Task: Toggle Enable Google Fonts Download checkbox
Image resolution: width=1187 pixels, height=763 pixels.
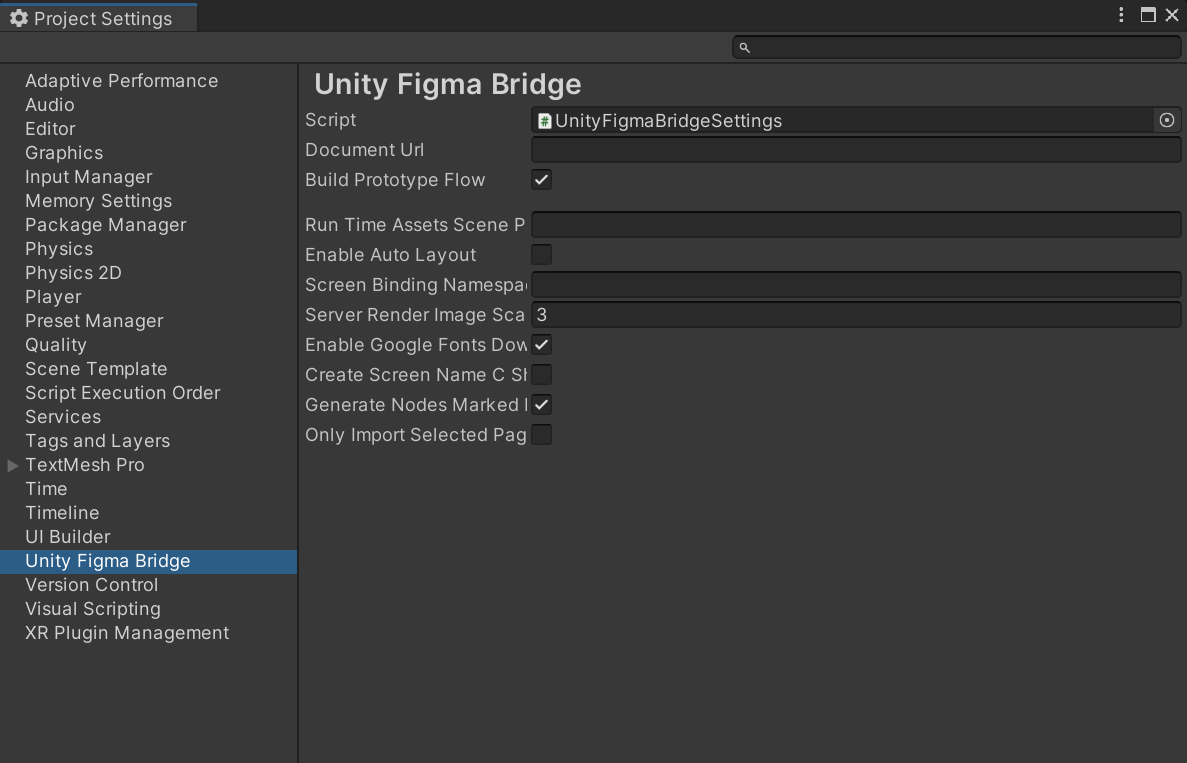Action: coord(541,344)
